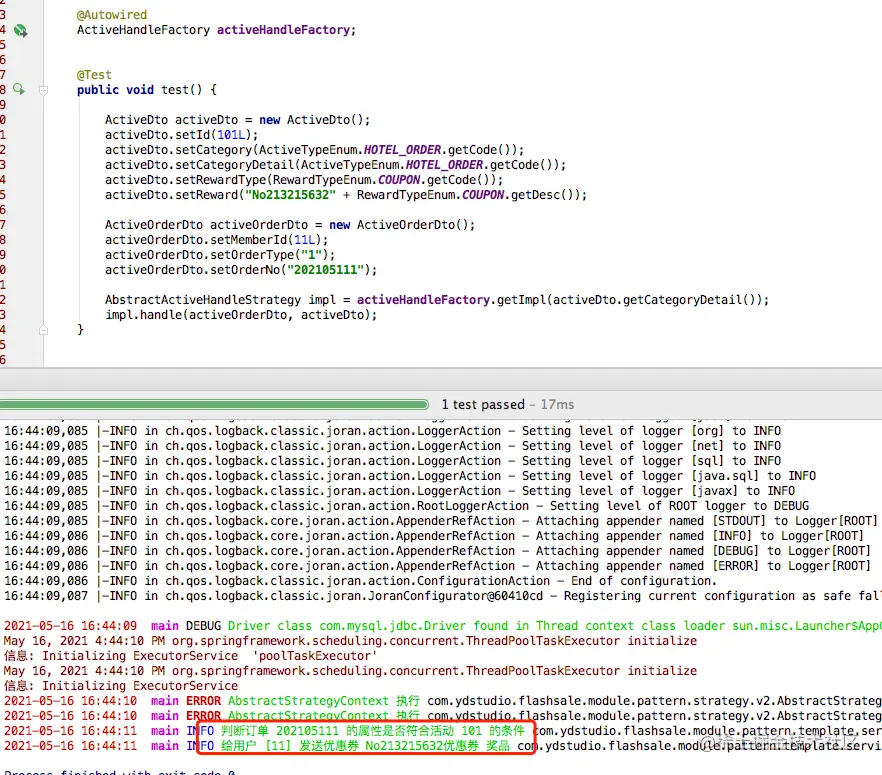This screenshot has height=775, width=882.
Task: Click the Spring bean gutter icon beside activeHandleFactory
Action: coord(20,30)
